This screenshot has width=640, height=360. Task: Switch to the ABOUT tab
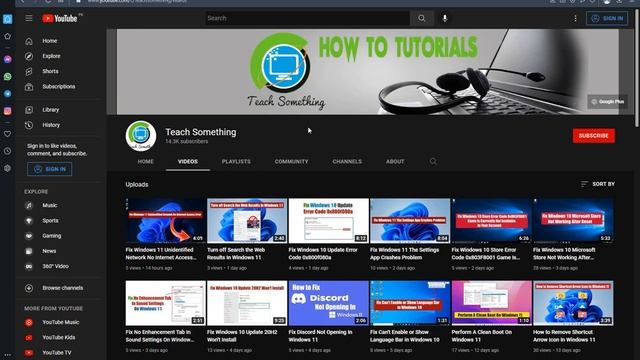395,162
